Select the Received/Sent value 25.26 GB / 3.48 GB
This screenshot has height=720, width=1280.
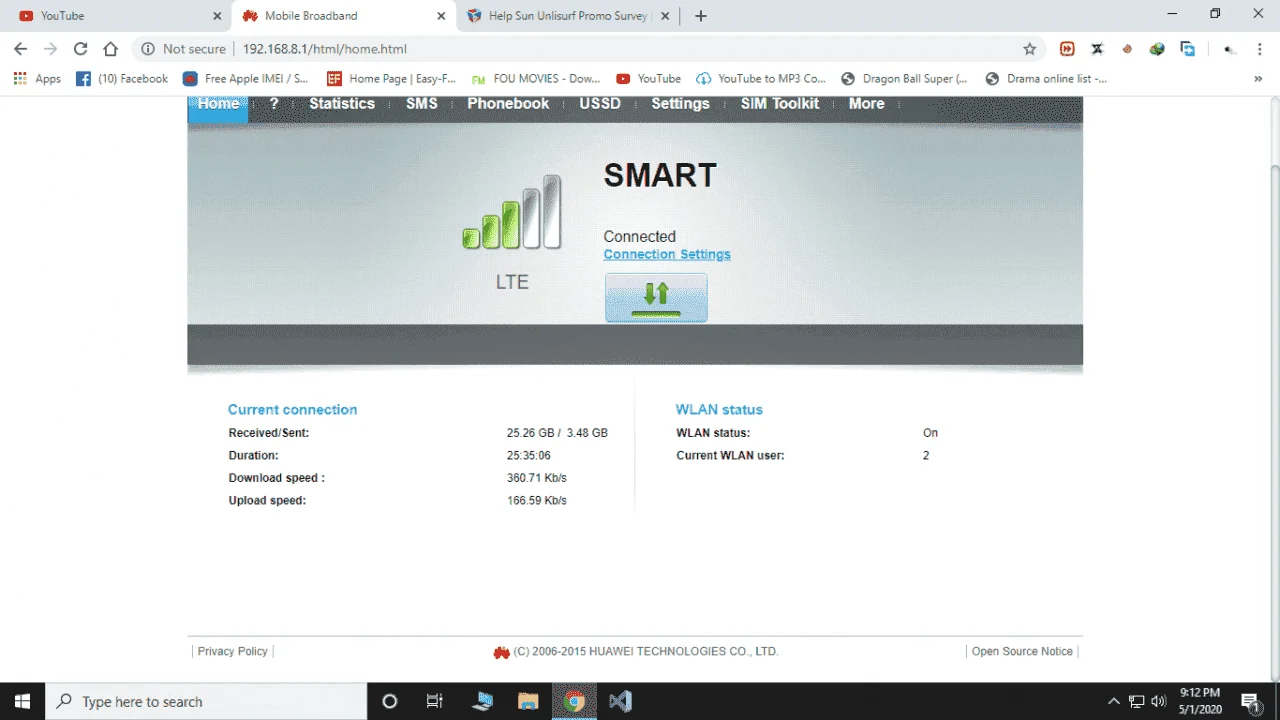(557, 433)
